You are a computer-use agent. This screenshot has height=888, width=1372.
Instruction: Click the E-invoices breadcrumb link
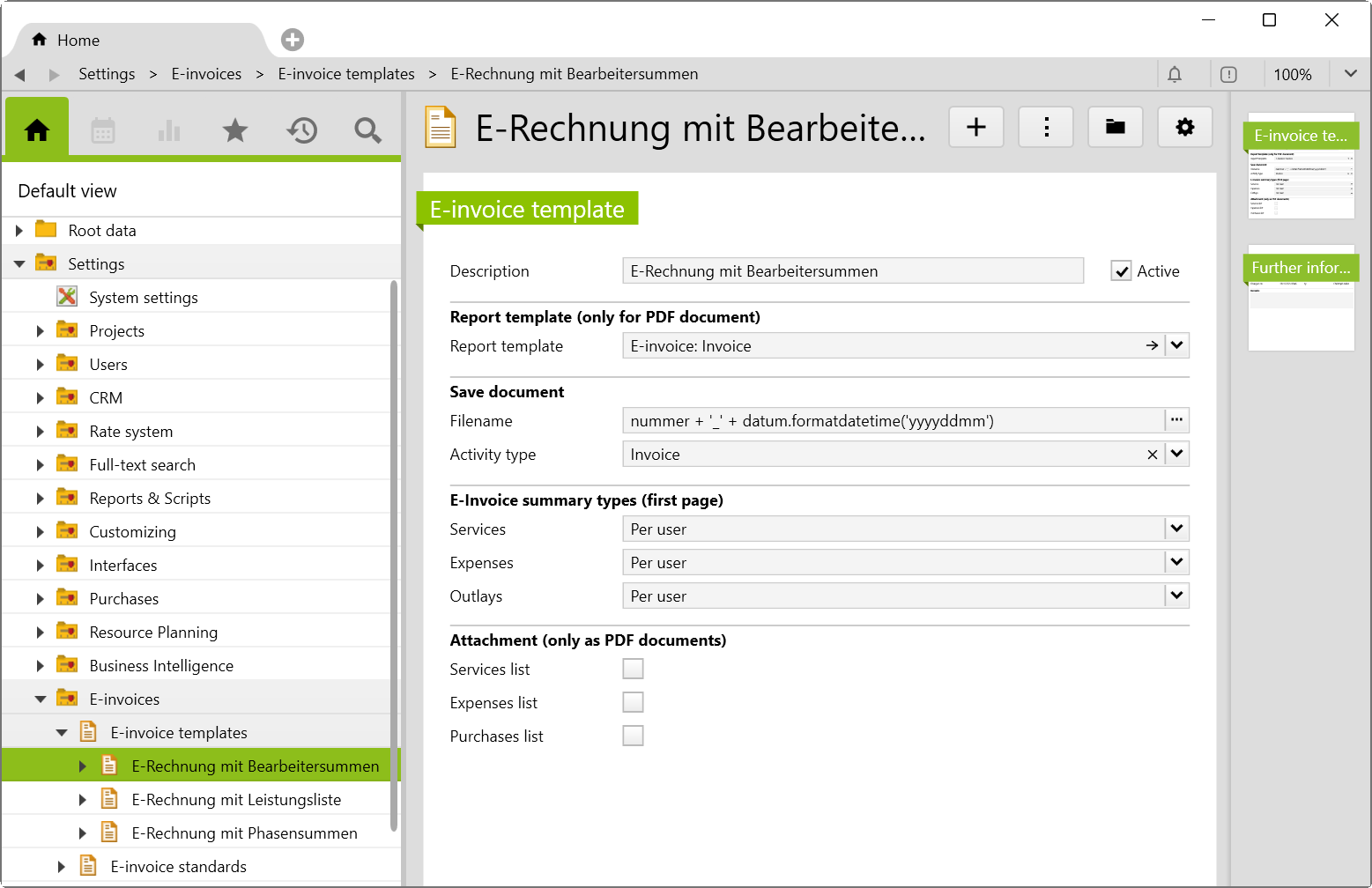[x=206, y=75]
